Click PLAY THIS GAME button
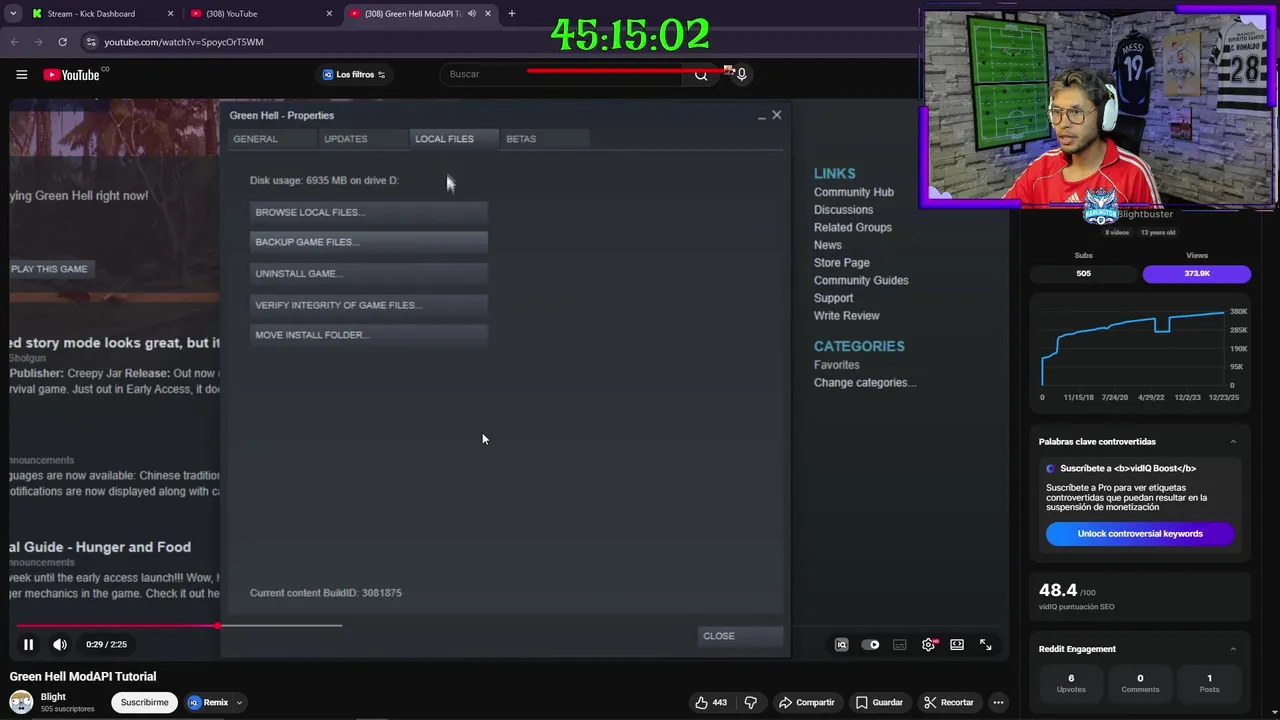1280x720 pixels. (50, 269)
